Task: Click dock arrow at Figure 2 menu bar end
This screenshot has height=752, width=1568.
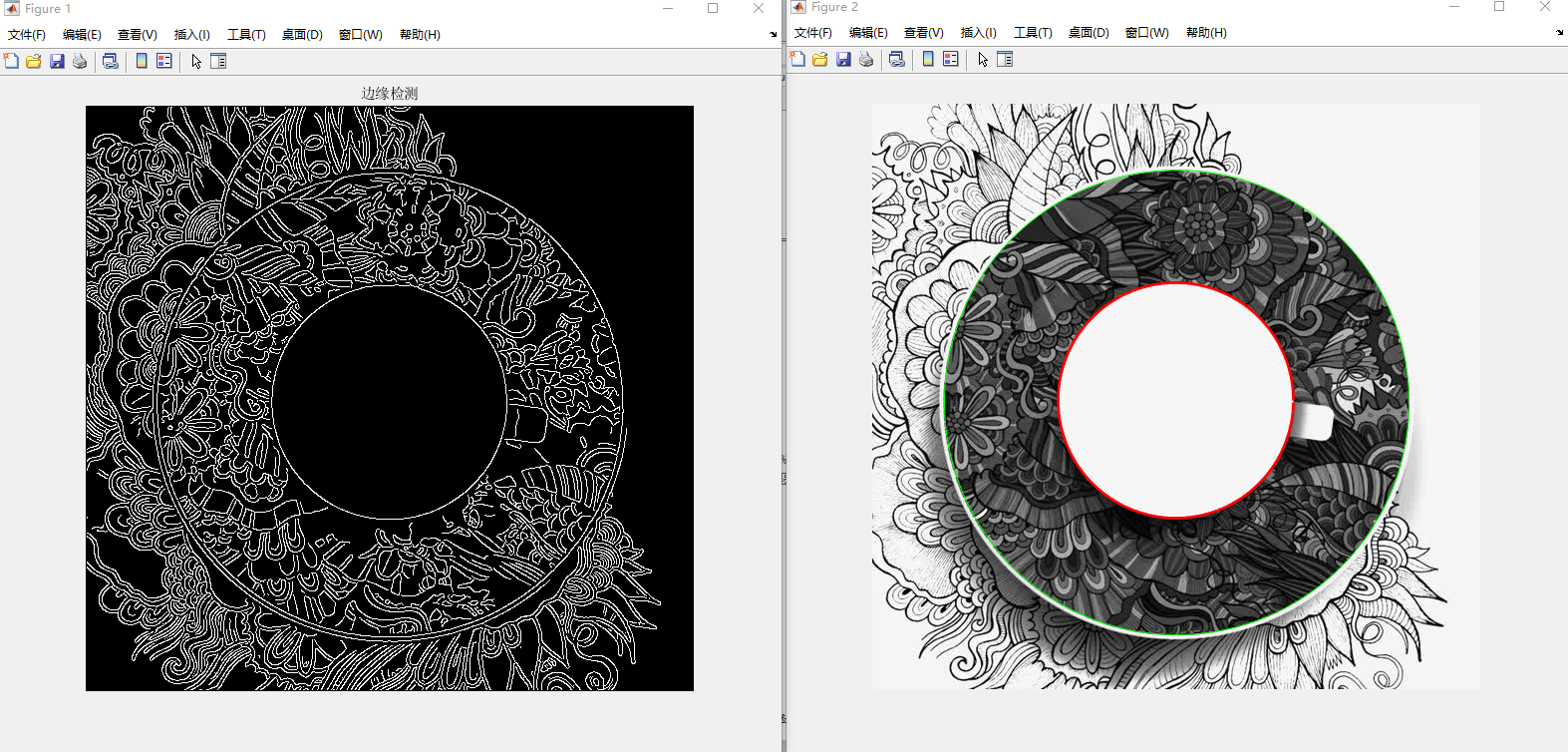Action: tap(1560, 32)
